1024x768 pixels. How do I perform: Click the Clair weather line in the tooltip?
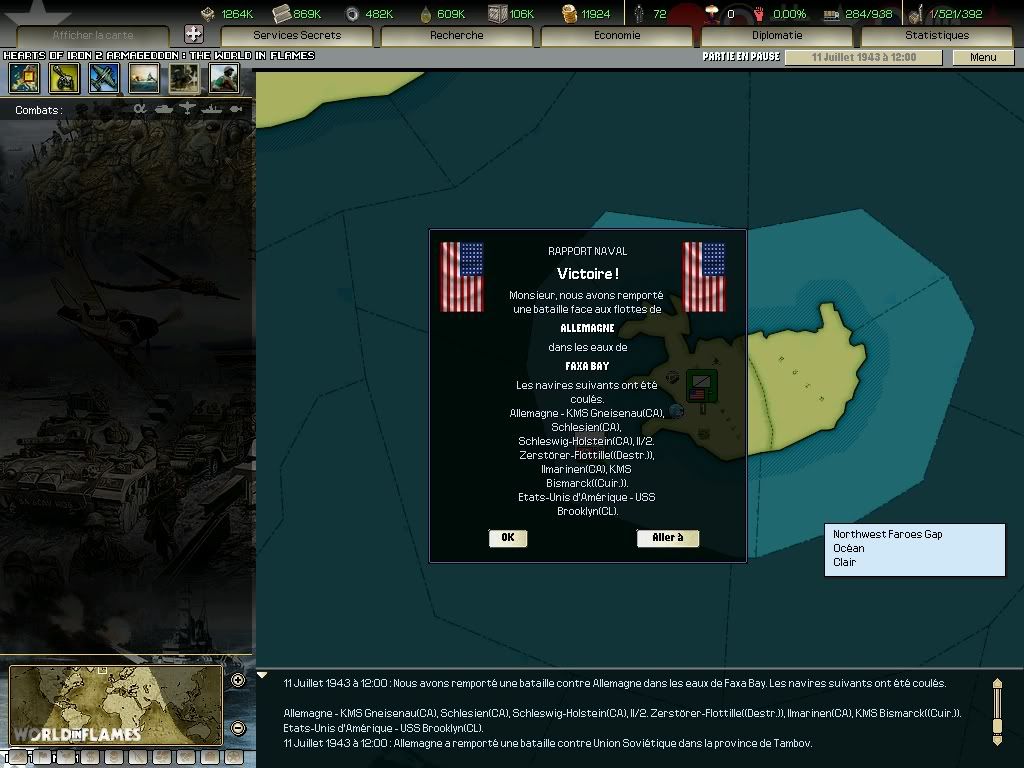(x=844, y=562)
